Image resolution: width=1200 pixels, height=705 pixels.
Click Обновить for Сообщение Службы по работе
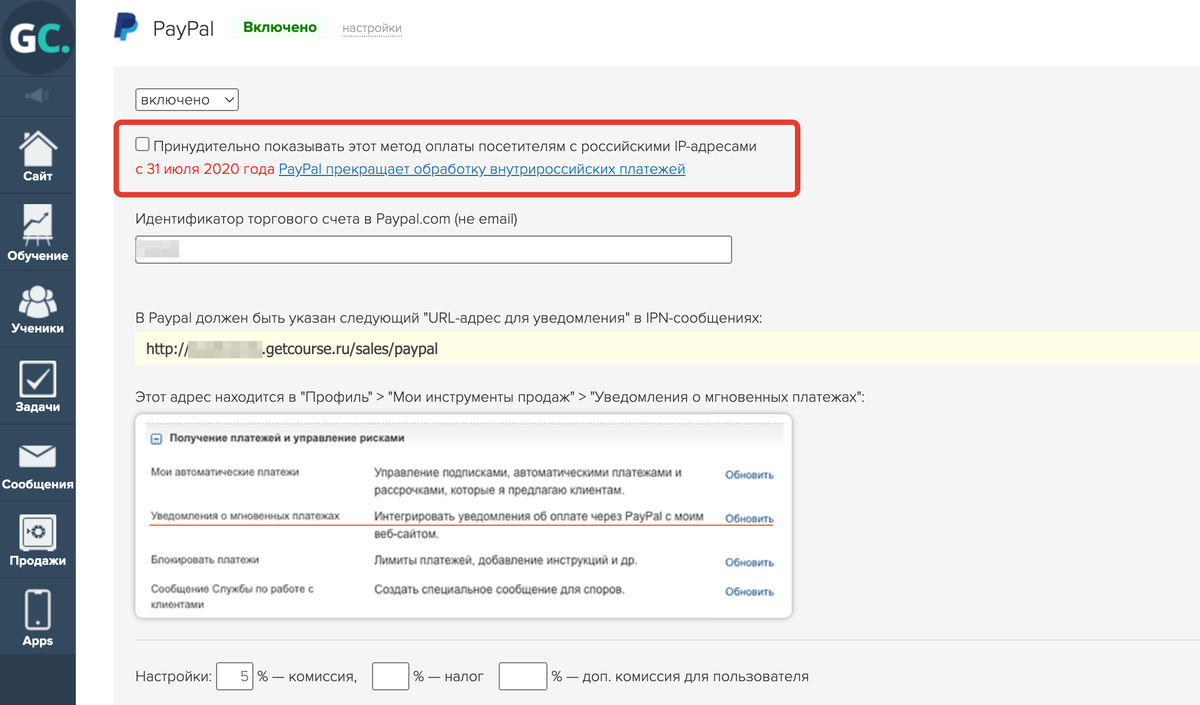coord(749,591)
